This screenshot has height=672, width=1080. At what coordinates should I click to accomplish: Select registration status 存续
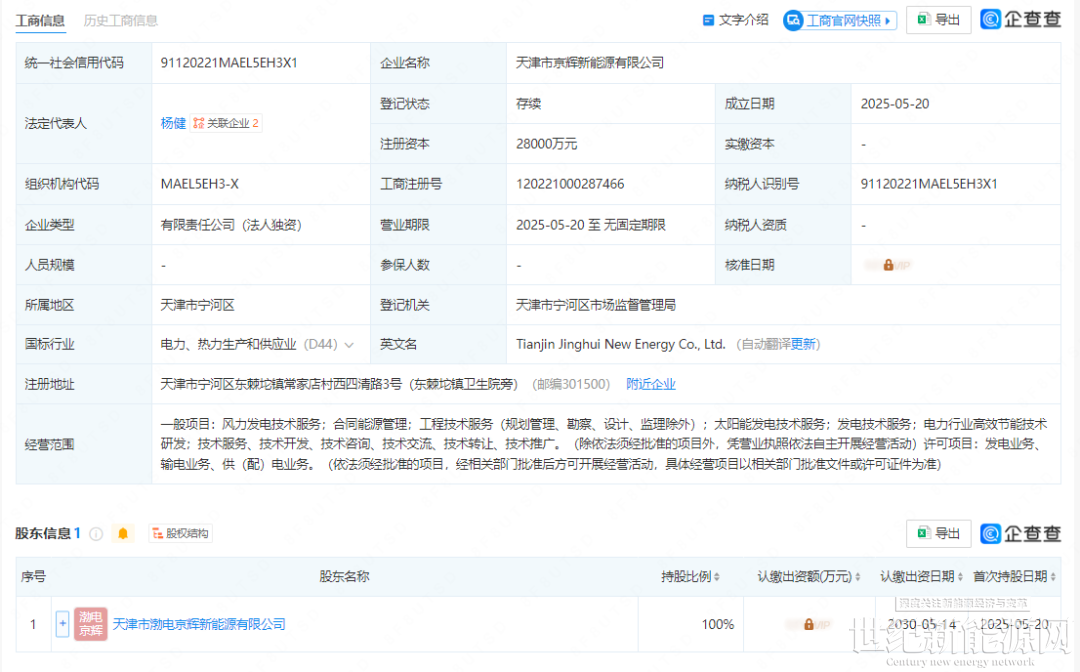528,103
